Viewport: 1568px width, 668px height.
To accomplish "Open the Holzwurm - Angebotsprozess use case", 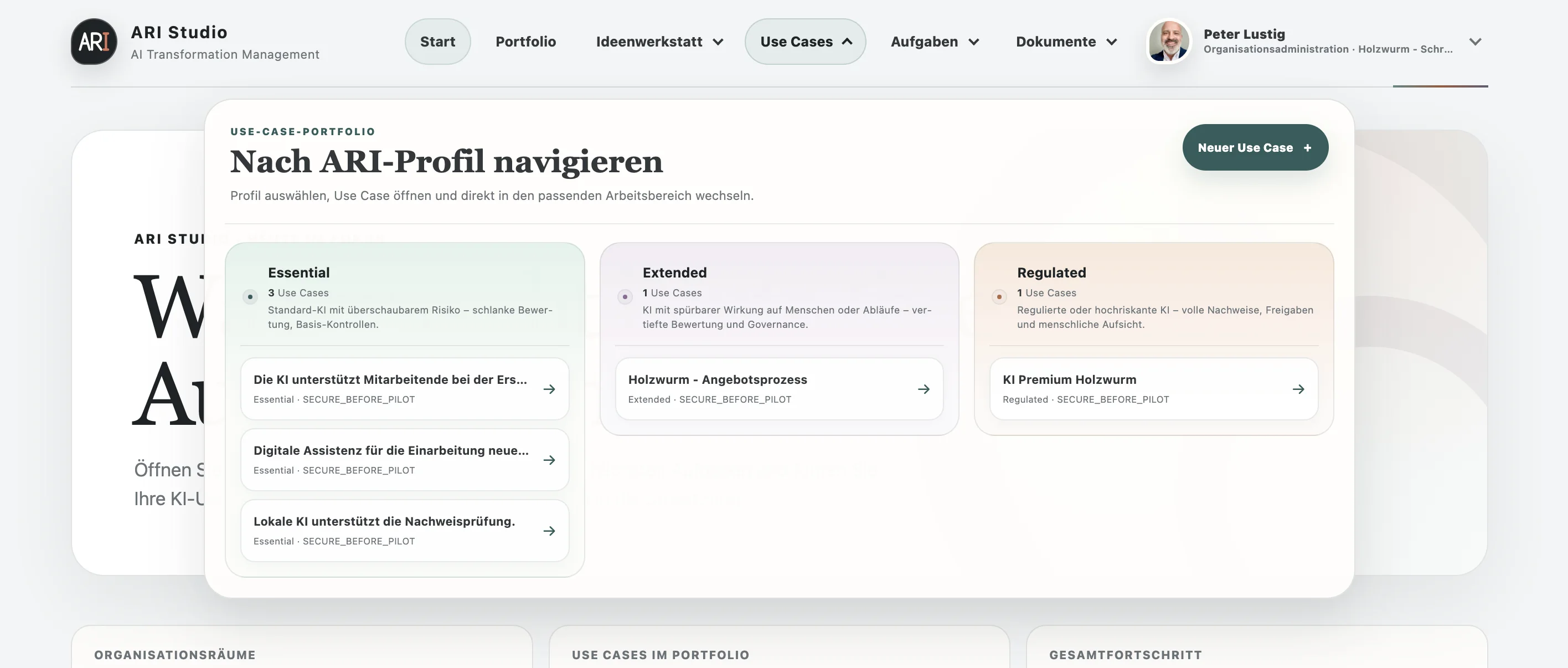I will point(779,388).
